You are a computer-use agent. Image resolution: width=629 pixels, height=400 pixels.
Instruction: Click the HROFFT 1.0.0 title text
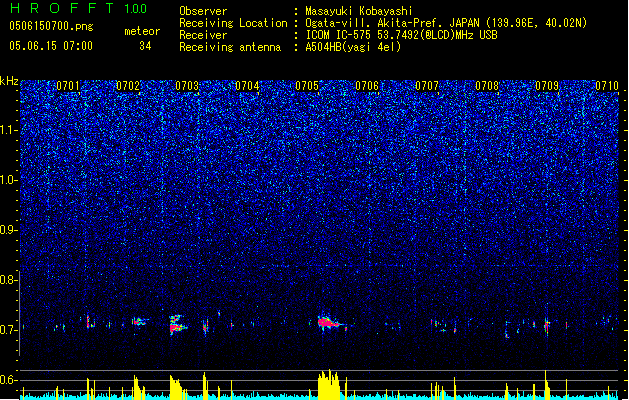79,8
